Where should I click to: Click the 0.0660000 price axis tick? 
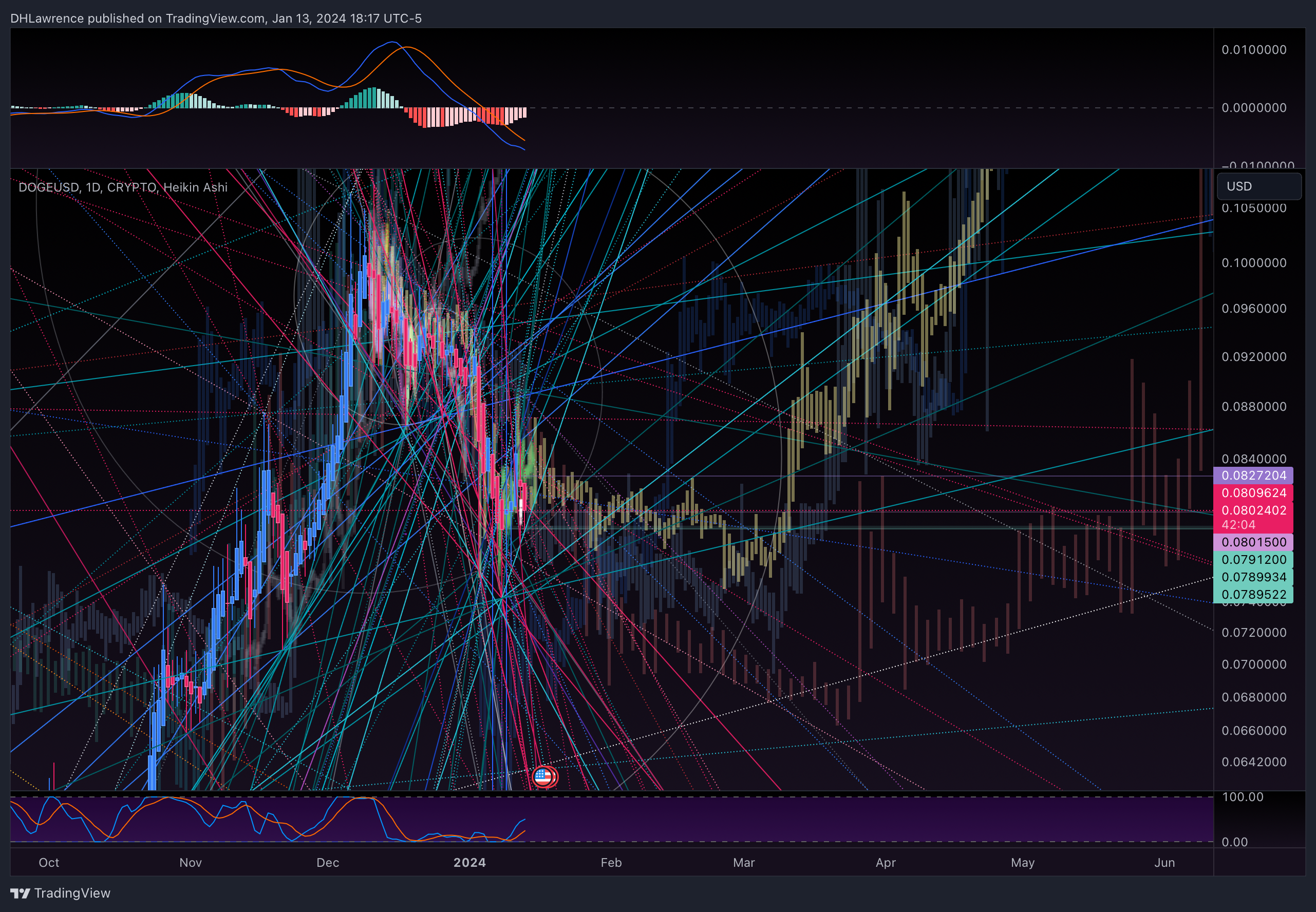tap(1254, 731)
